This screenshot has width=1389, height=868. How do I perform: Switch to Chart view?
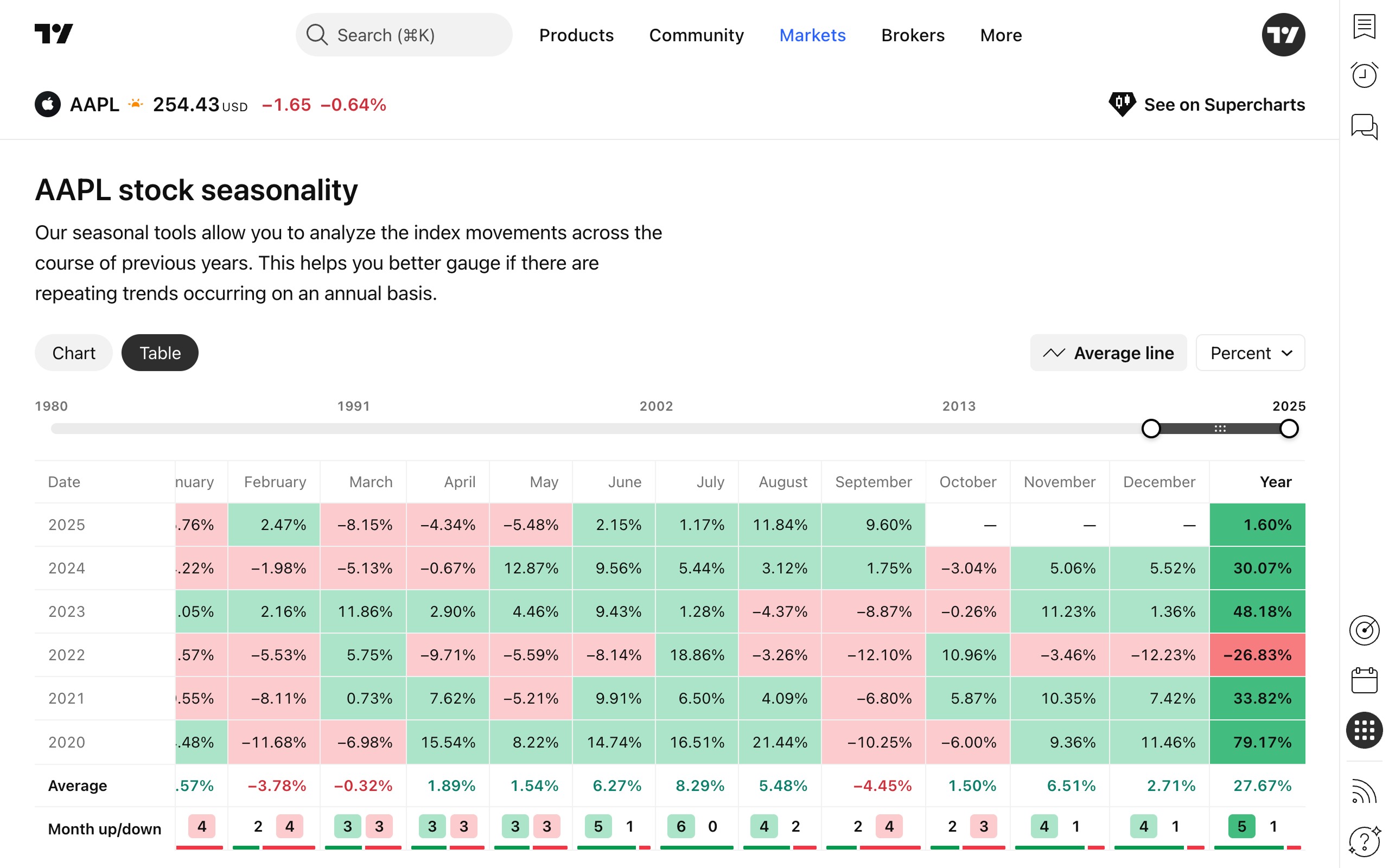[x=73, y=353]
